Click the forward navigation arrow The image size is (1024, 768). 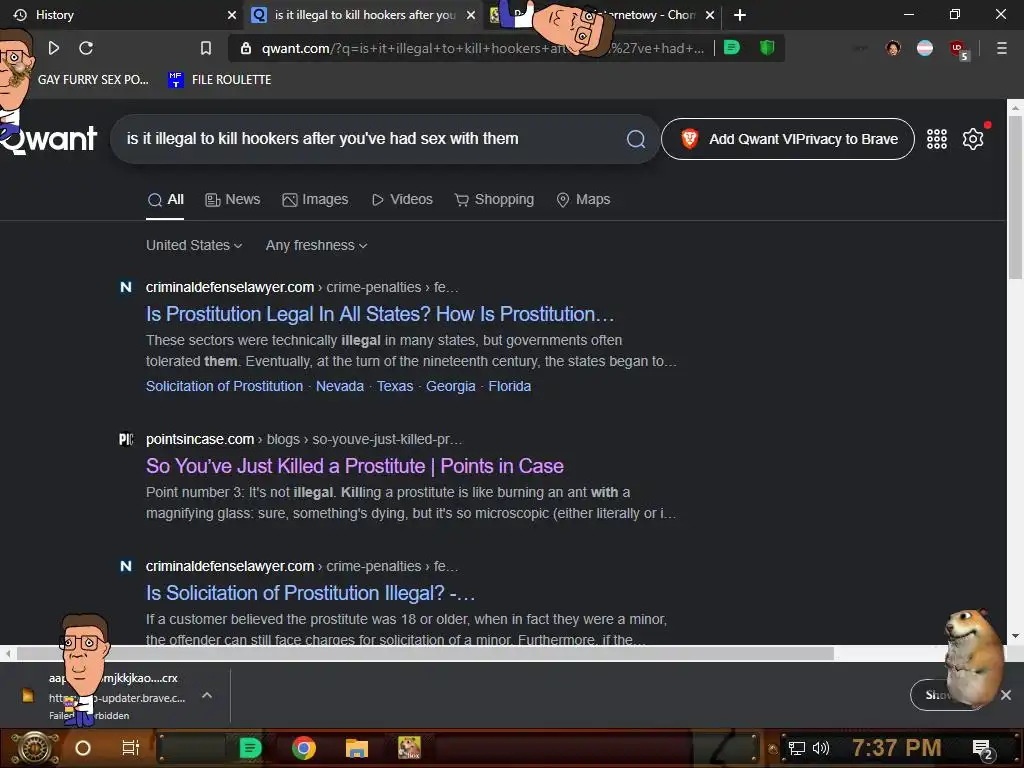click(x=54, y=48)
